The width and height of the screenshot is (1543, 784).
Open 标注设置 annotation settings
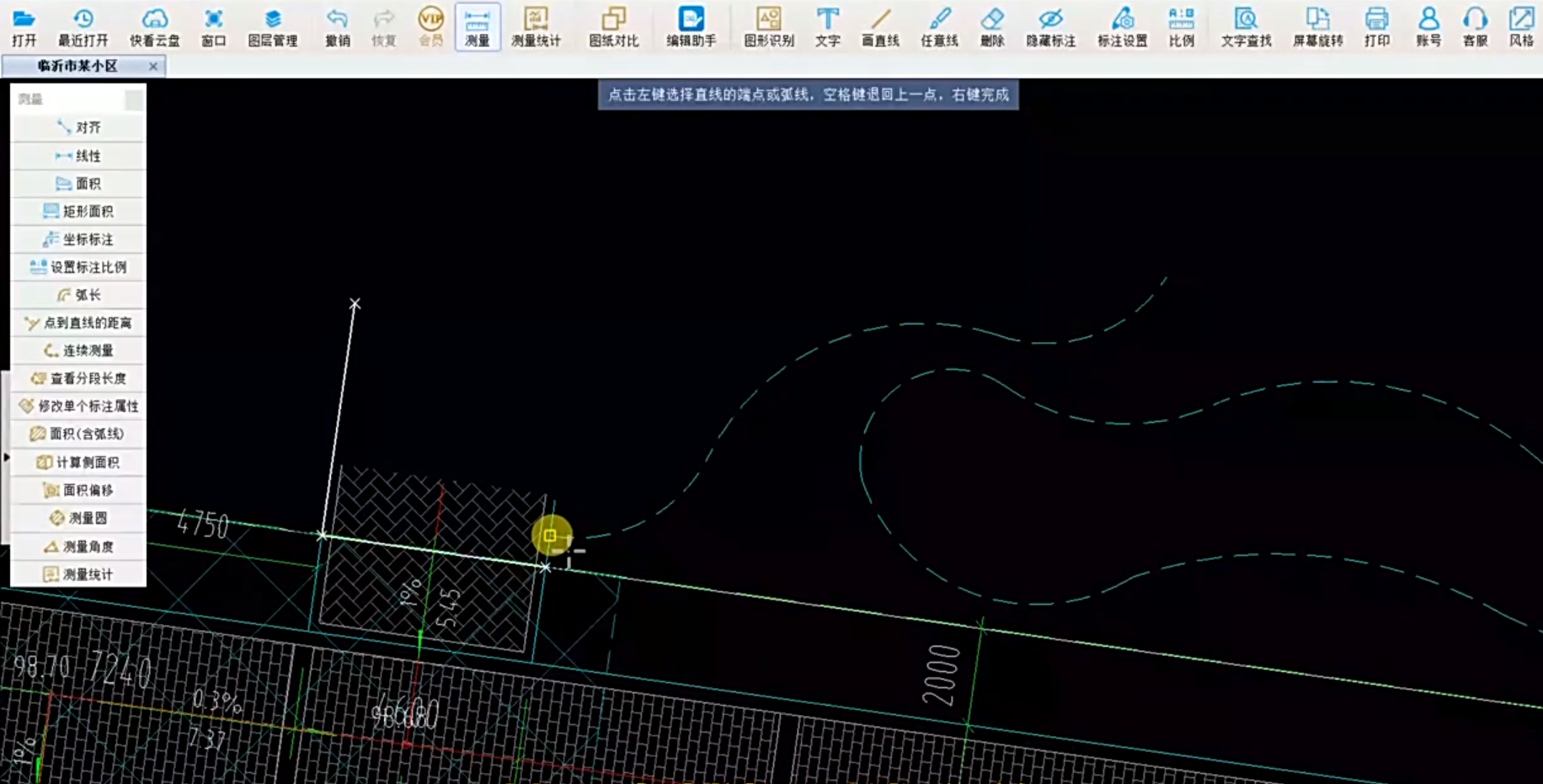1122,26
